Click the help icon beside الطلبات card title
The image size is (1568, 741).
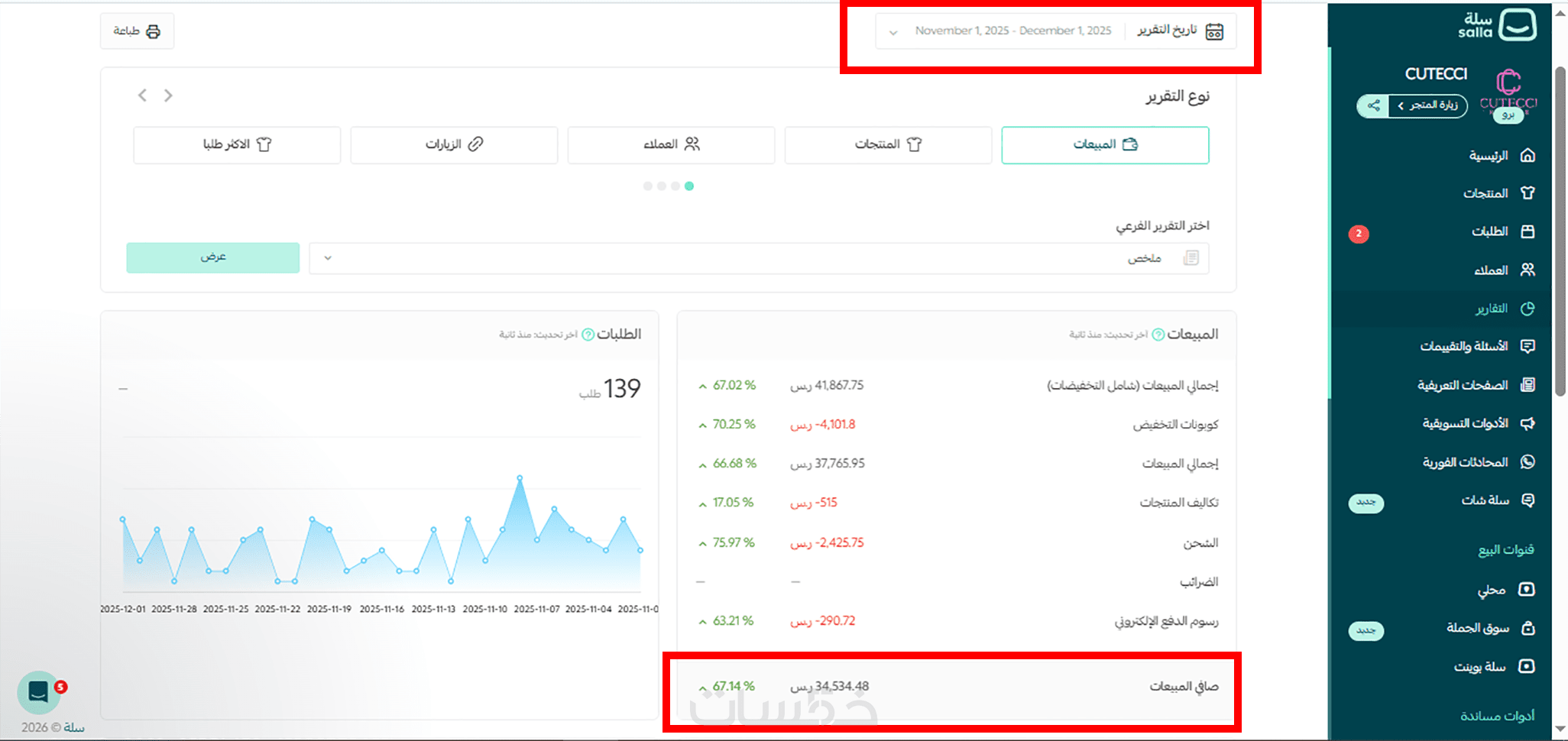pos(588,335)
